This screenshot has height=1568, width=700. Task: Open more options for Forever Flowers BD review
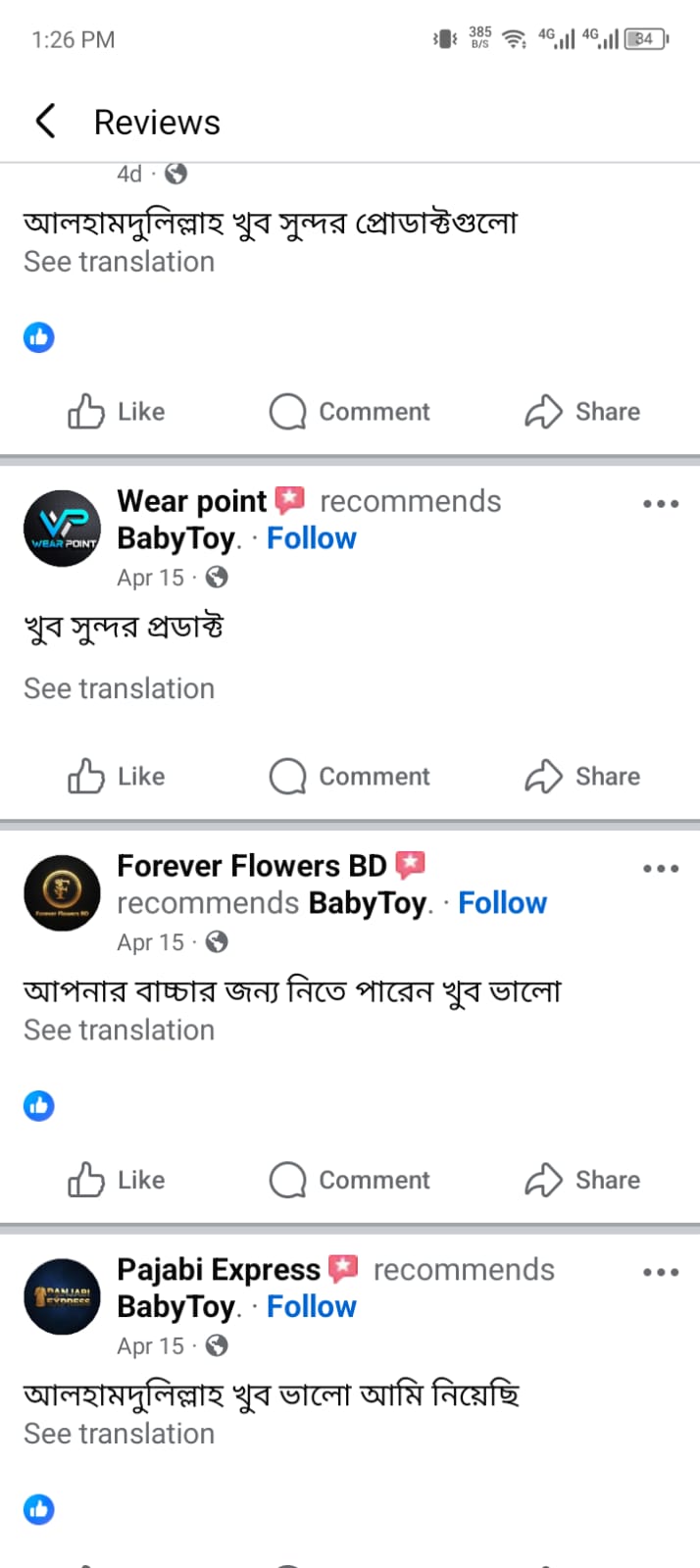pos(661,869)
